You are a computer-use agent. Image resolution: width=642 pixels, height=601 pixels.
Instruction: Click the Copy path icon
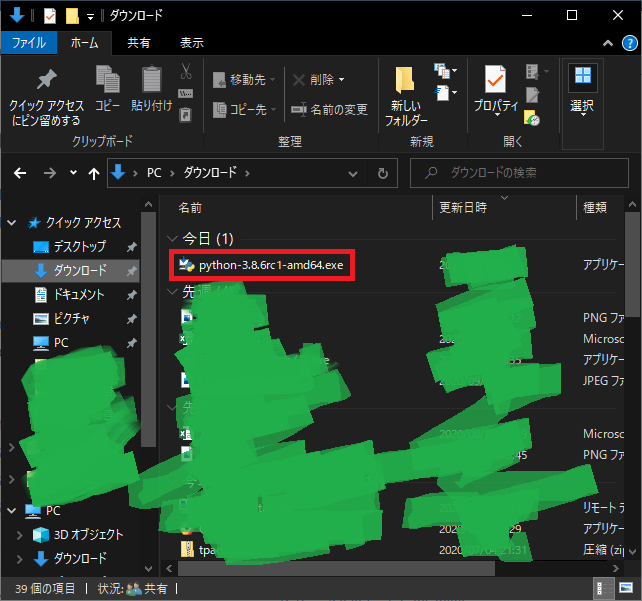(186, 94)
